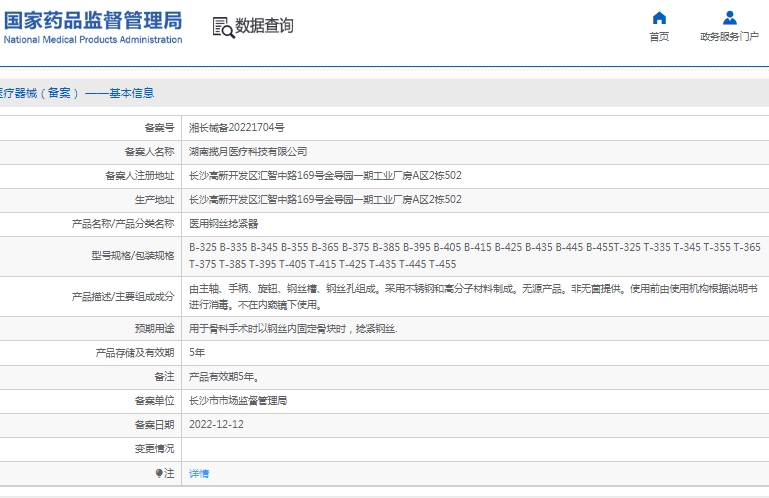Image resolution: width=769 pixels, height=498 pixels.
Task: Click the 政务服务门户 label
Action: coord(729,37)
